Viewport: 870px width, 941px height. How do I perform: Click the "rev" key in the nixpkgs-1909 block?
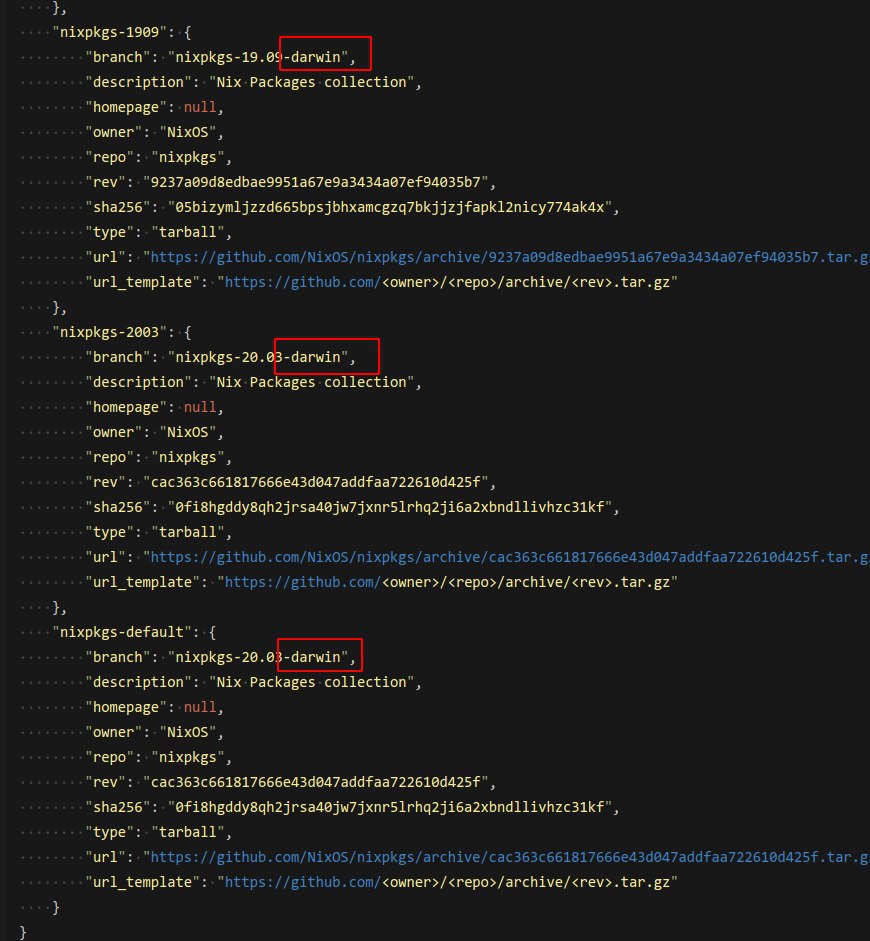tap(105, 182)
